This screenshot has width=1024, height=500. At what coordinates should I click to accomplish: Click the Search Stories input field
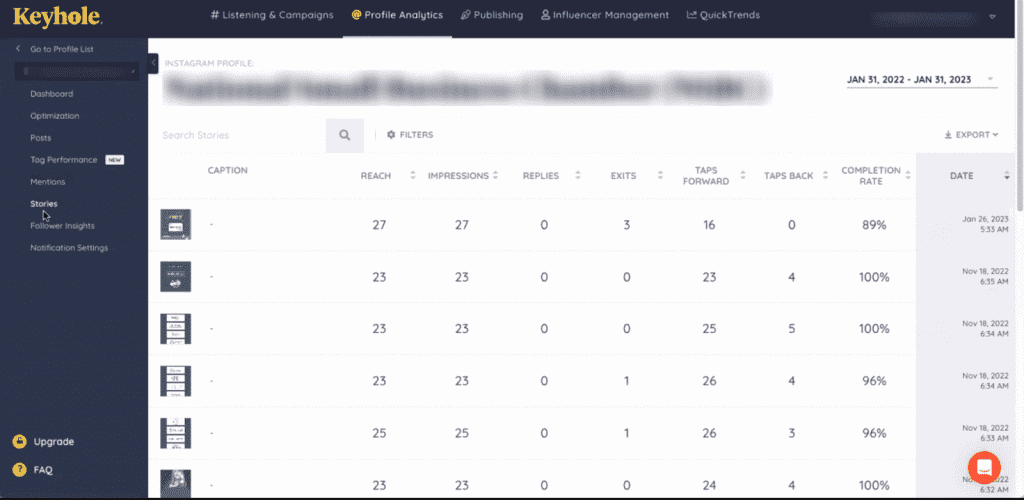coord(243,135)
